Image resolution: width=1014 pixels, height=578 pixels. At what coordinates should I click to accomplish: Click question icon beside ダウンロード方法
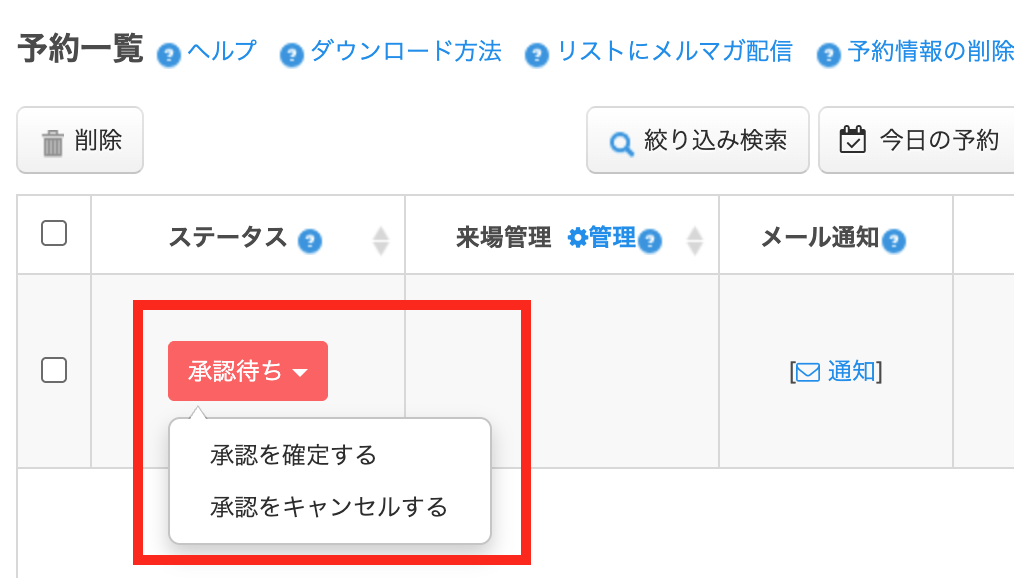pos(292,55)
